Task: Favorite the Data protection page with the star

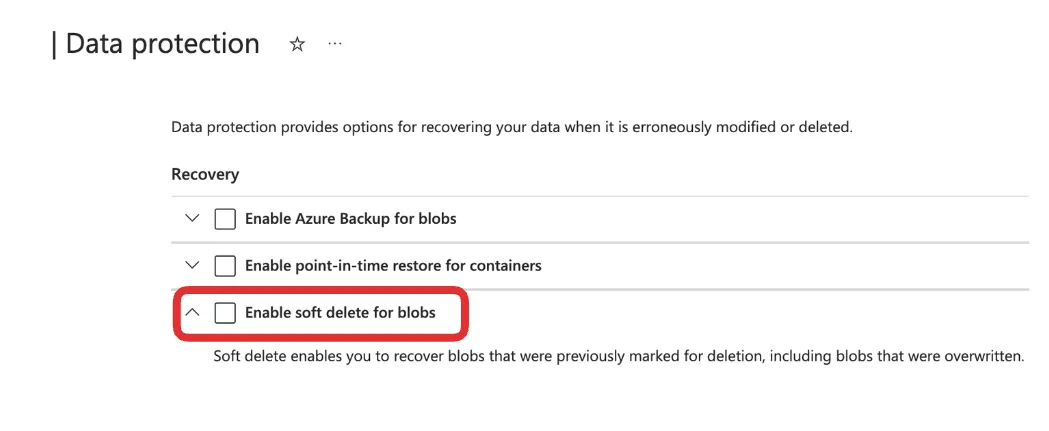Action: pos(297,45)
